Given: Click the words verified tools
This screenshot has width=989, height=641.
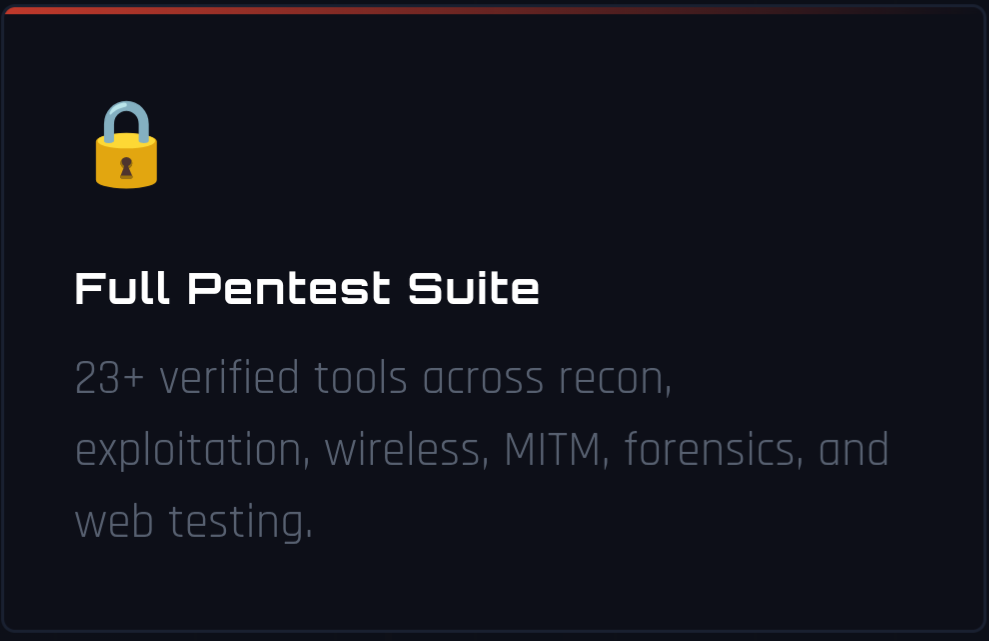Looking at the screenshot, I should point(283,379).
